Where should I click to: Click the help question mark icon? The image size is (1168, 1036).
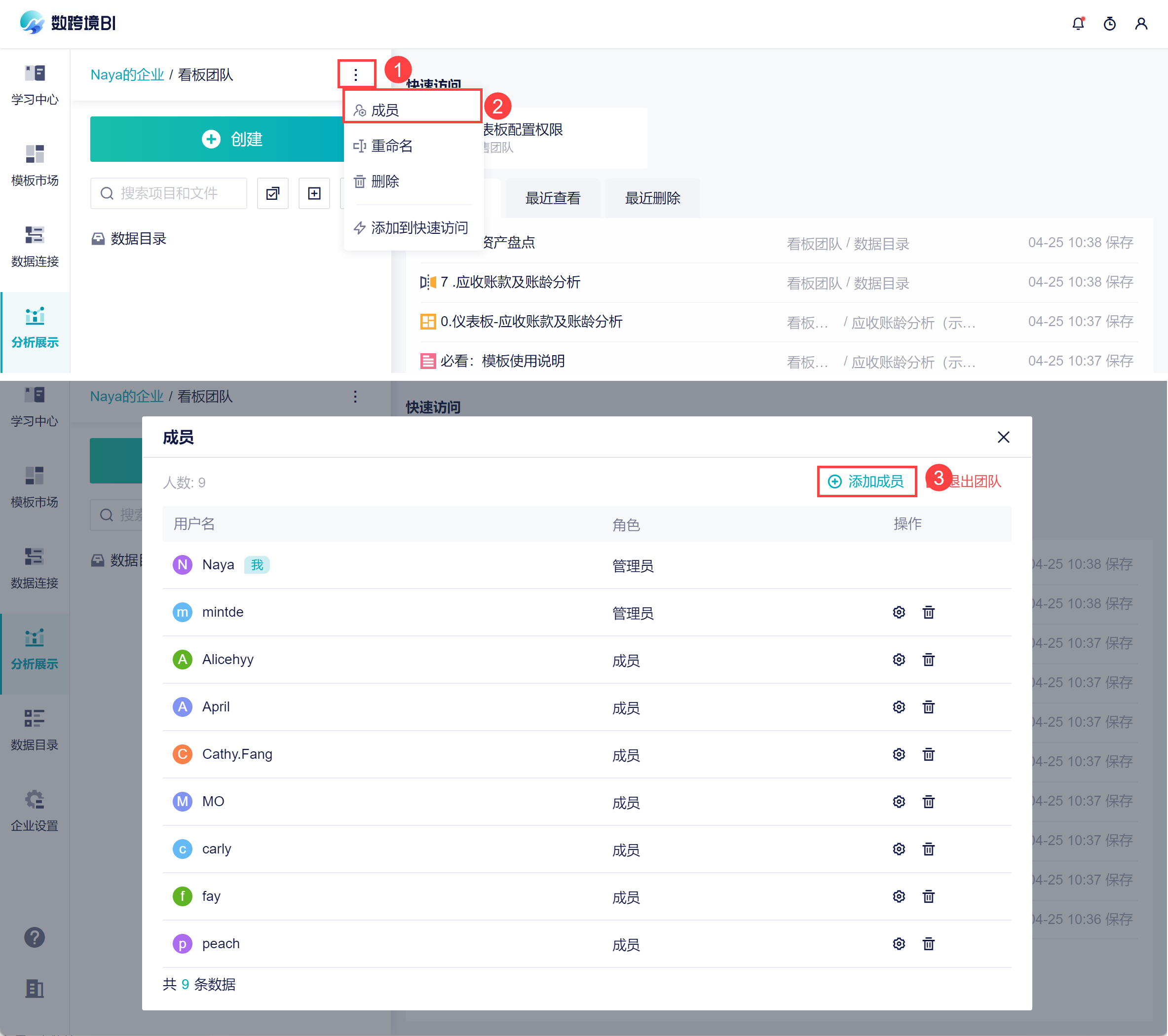pyautogui.click(x=35, y=937)
